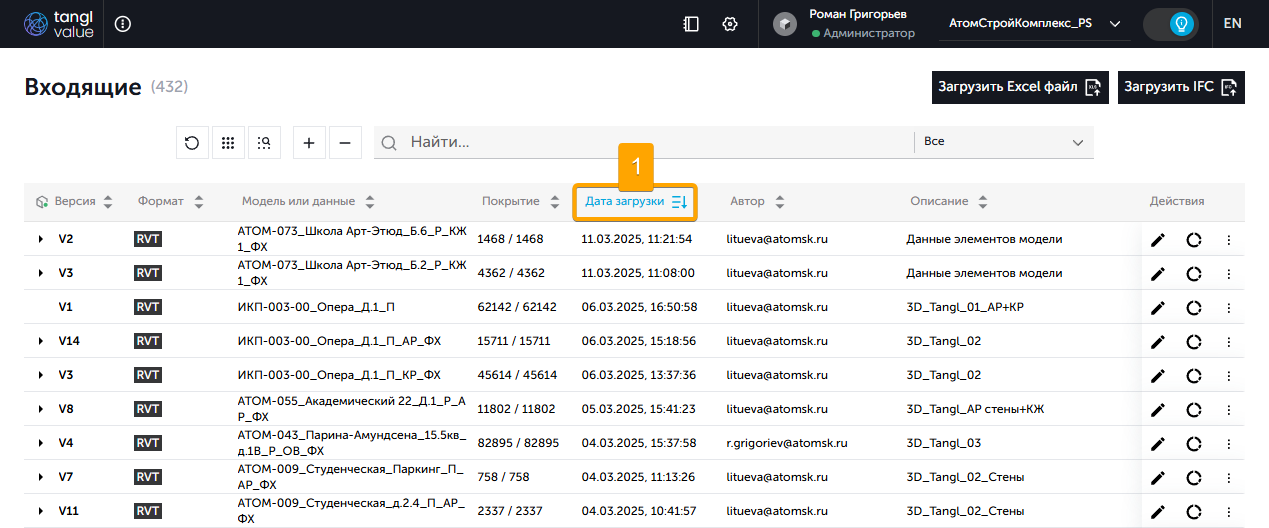The image size is (1269, 528).
Task: Click Загрузить Excel файл button
Action: tap(1019, 87)
